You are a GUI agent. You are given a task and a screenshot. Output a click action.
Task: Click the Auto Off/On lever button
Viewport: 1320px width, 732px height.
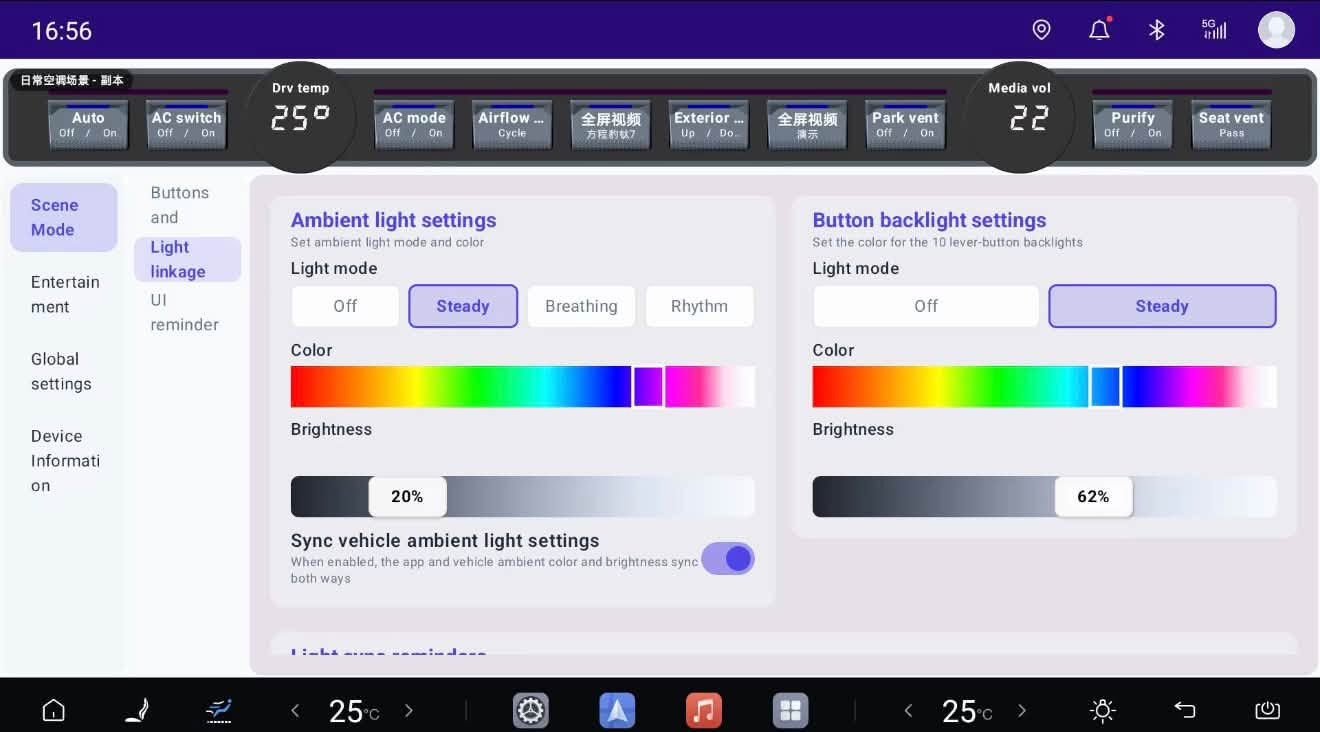coord(88,124)
